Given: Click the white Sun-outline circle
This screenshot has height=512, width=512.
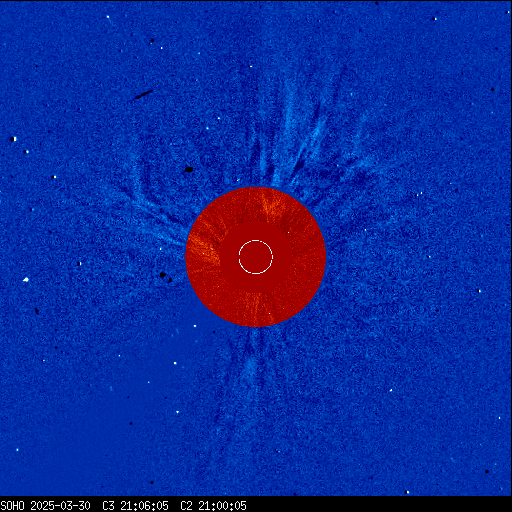Looking at the screenshot, I should (256, 257).
